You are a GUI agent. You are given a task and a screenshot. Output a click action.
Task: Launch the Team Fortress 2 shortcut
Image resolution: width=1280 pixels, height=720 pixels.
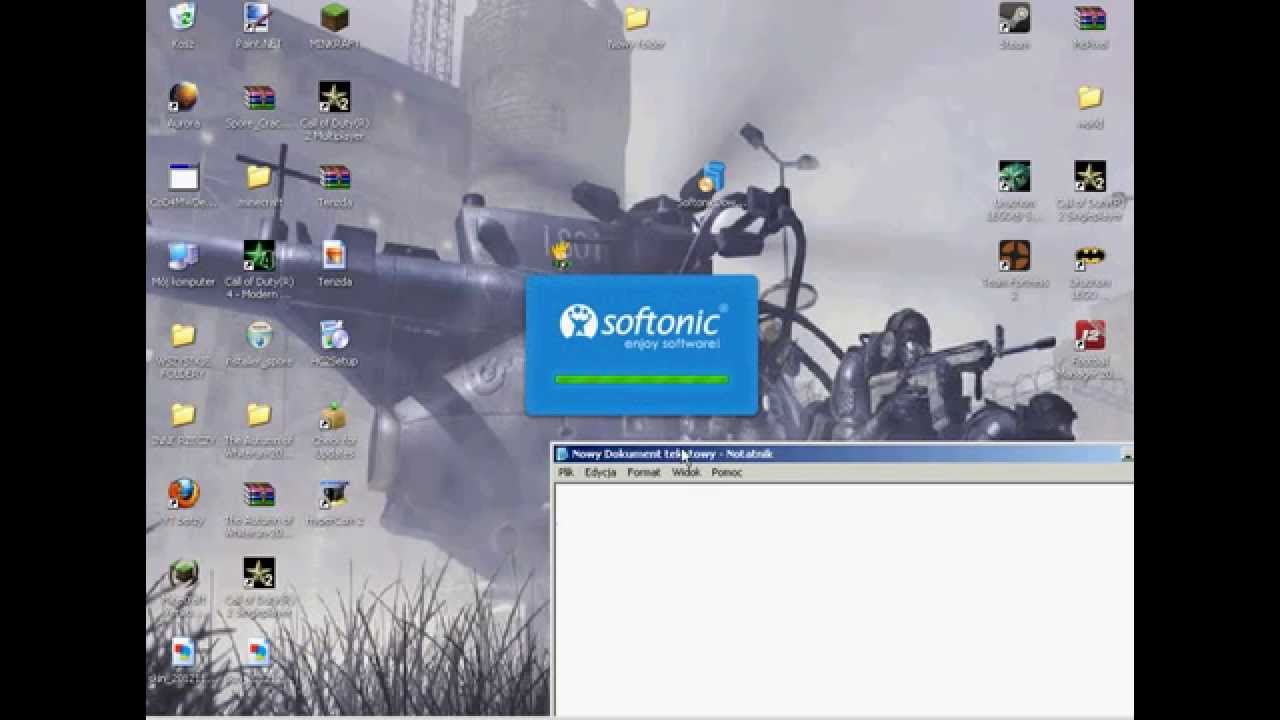click(1014, 256)
